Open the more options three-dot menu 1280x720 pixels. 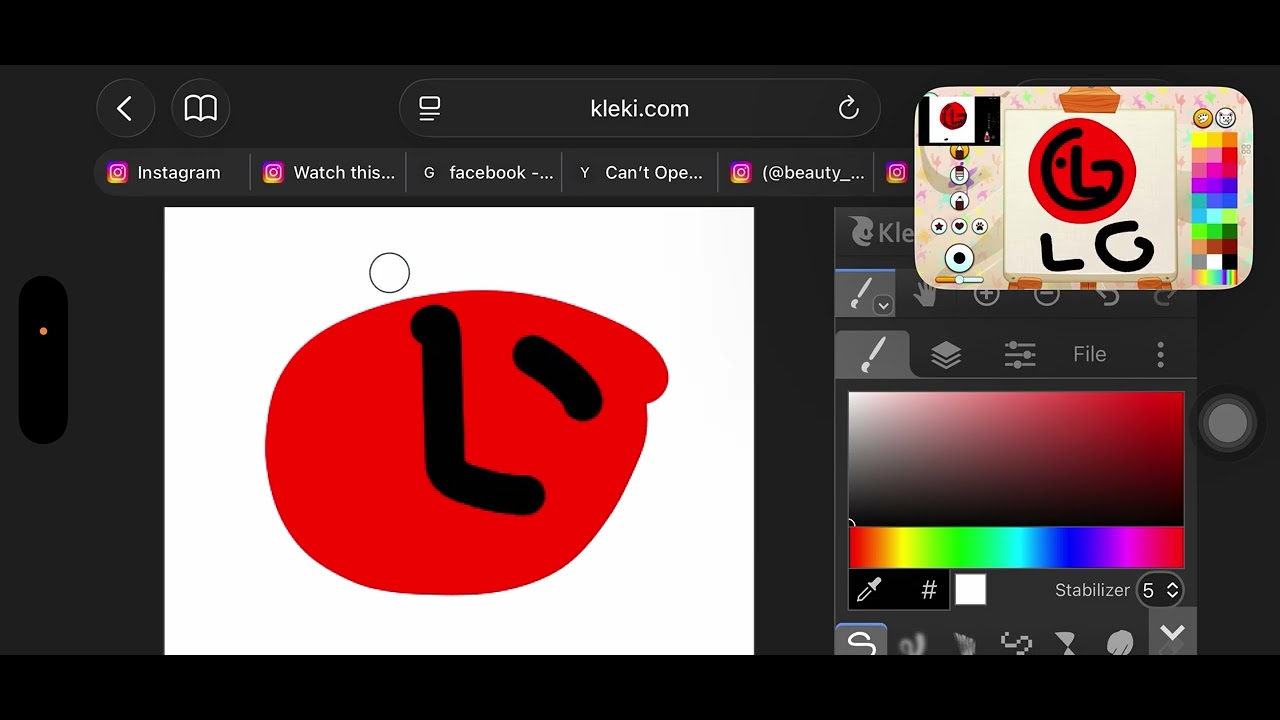pyautogui.click(x=1160, y=355)
